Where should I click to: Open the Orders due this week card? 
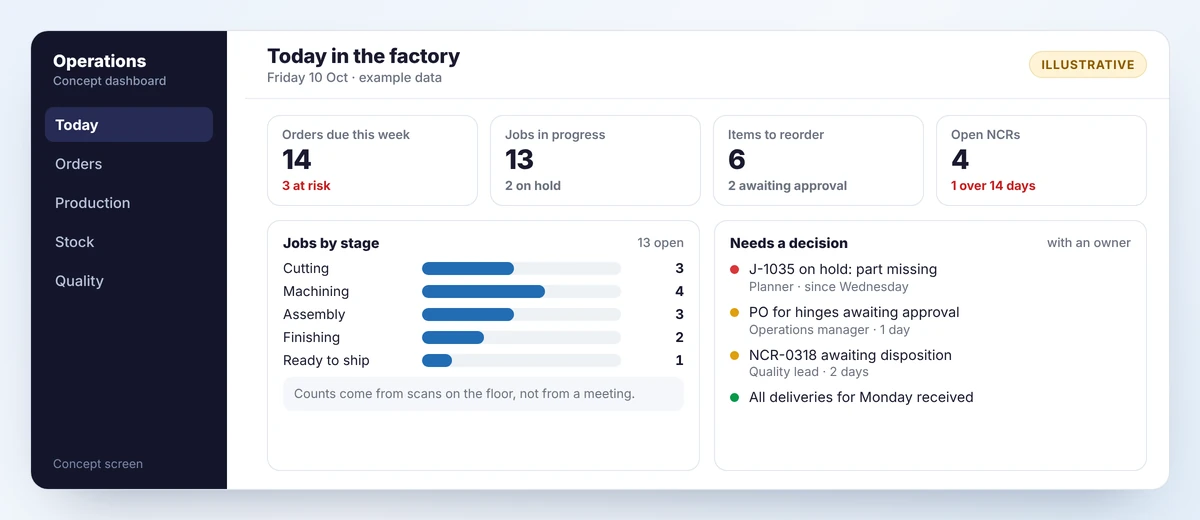372,160
